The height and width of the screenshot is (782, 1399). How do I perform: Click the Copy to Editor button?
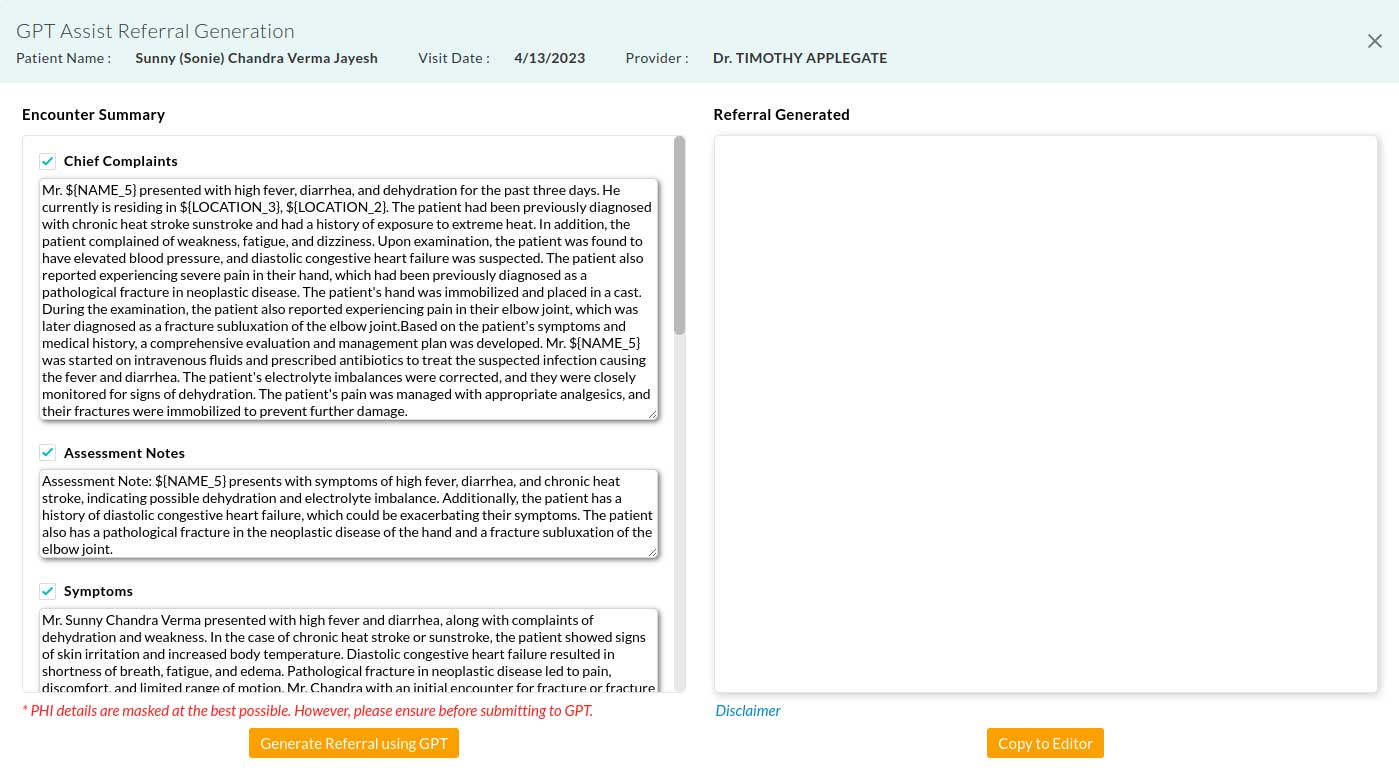[x=1045, y=743]
